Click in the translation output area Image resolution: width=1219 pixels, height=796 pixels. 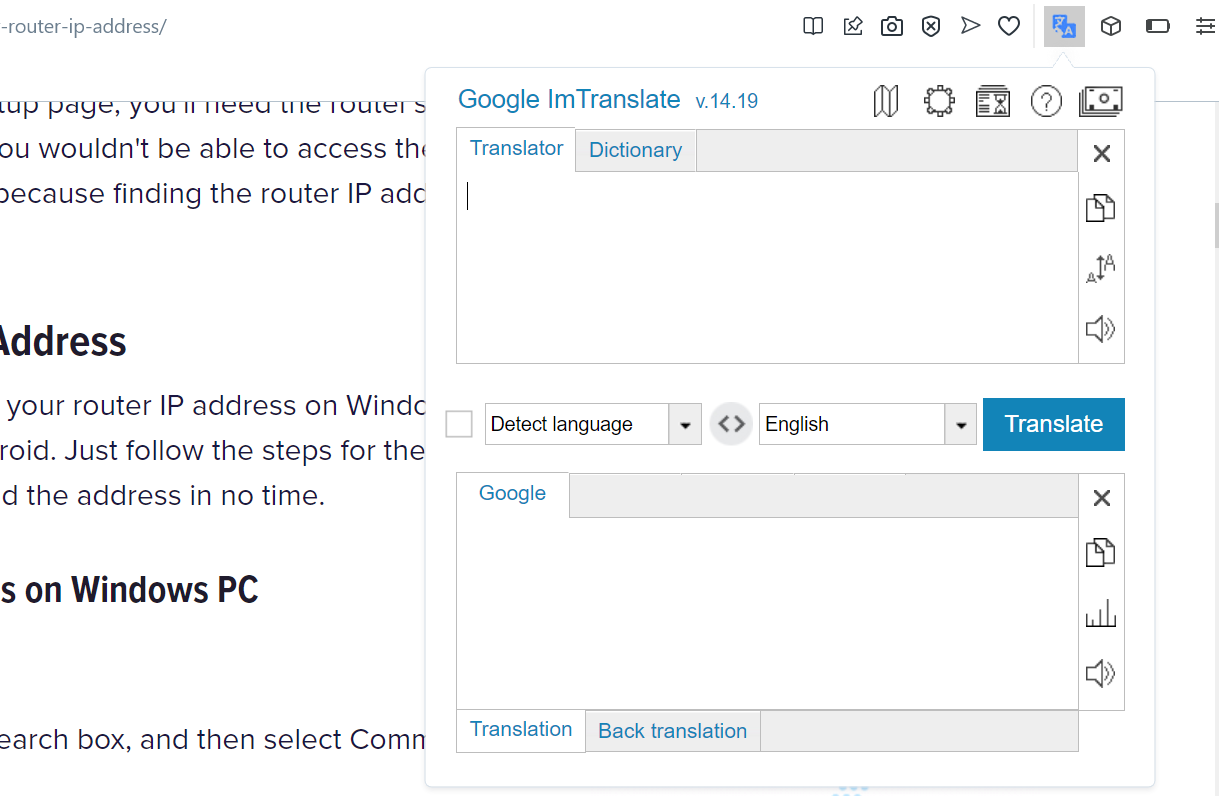767,613
